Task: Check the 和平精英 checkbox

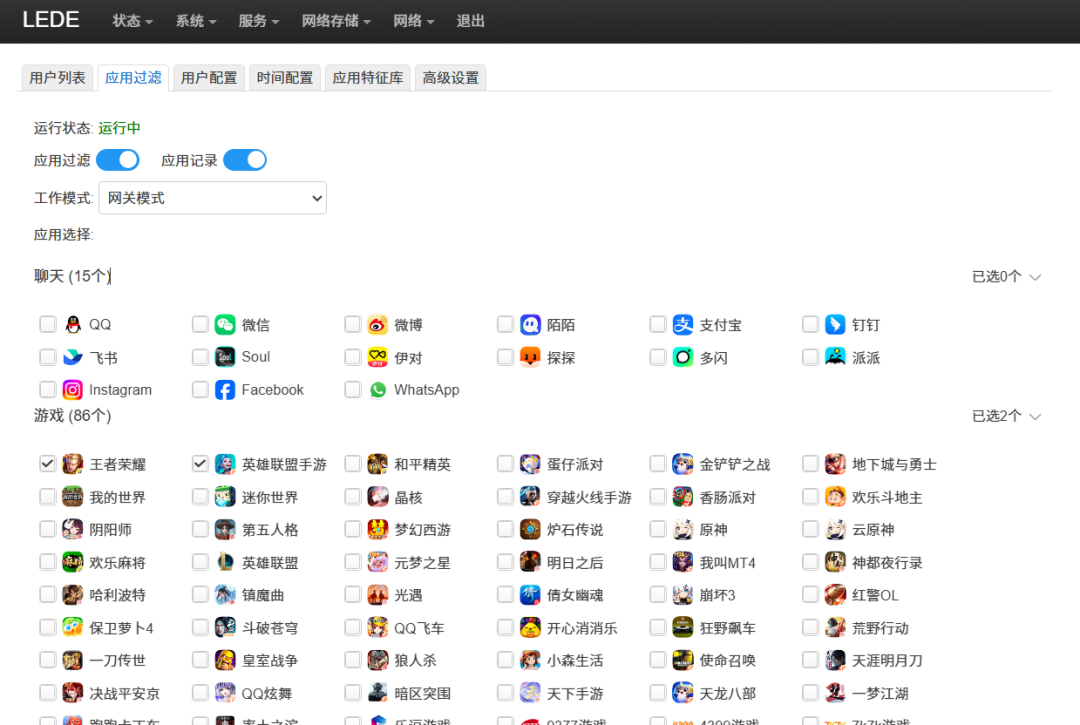Action: coord(352,463)
